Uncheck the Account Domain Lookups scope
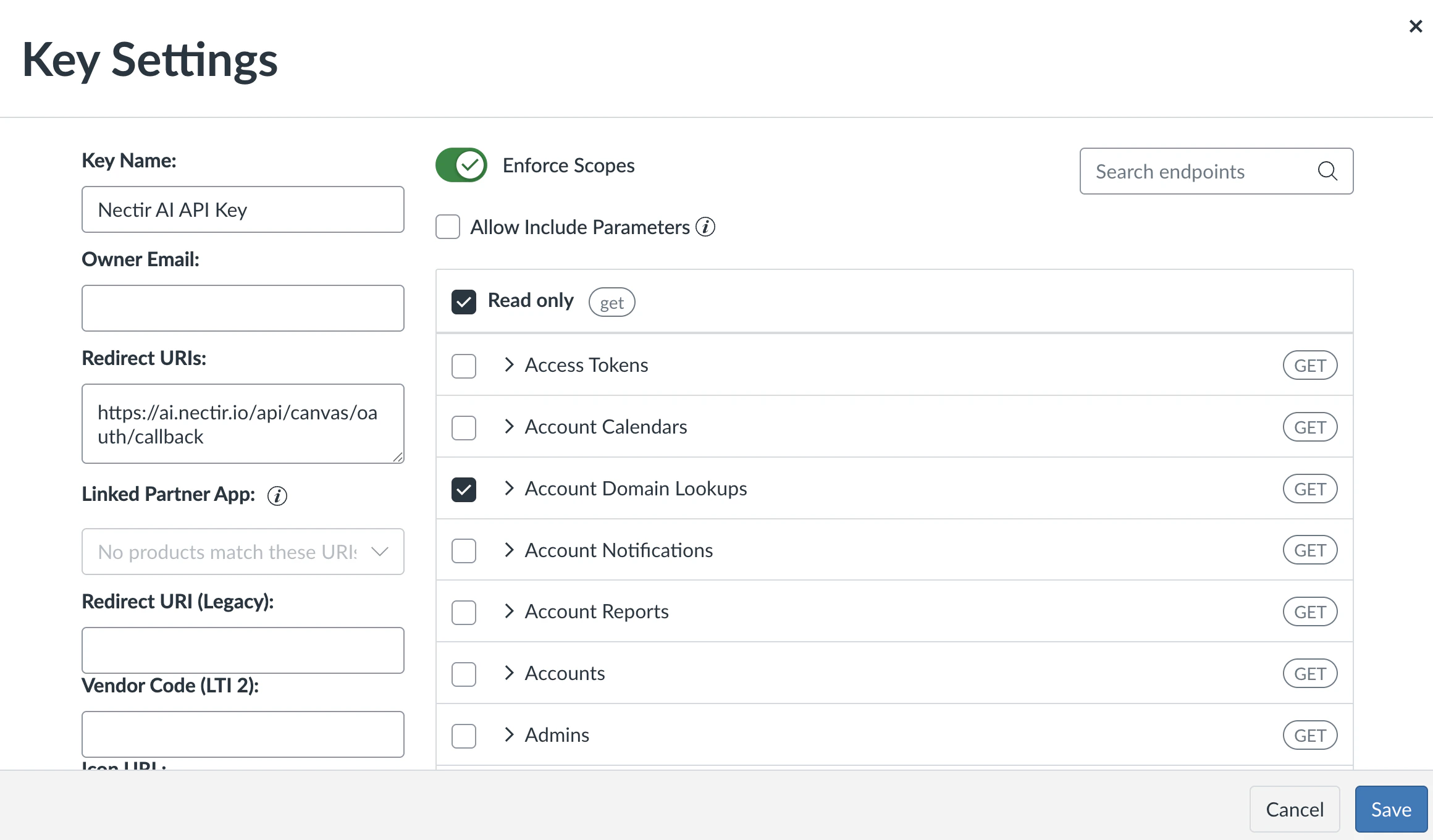1433x840 pixels. [x=463, y=489]
